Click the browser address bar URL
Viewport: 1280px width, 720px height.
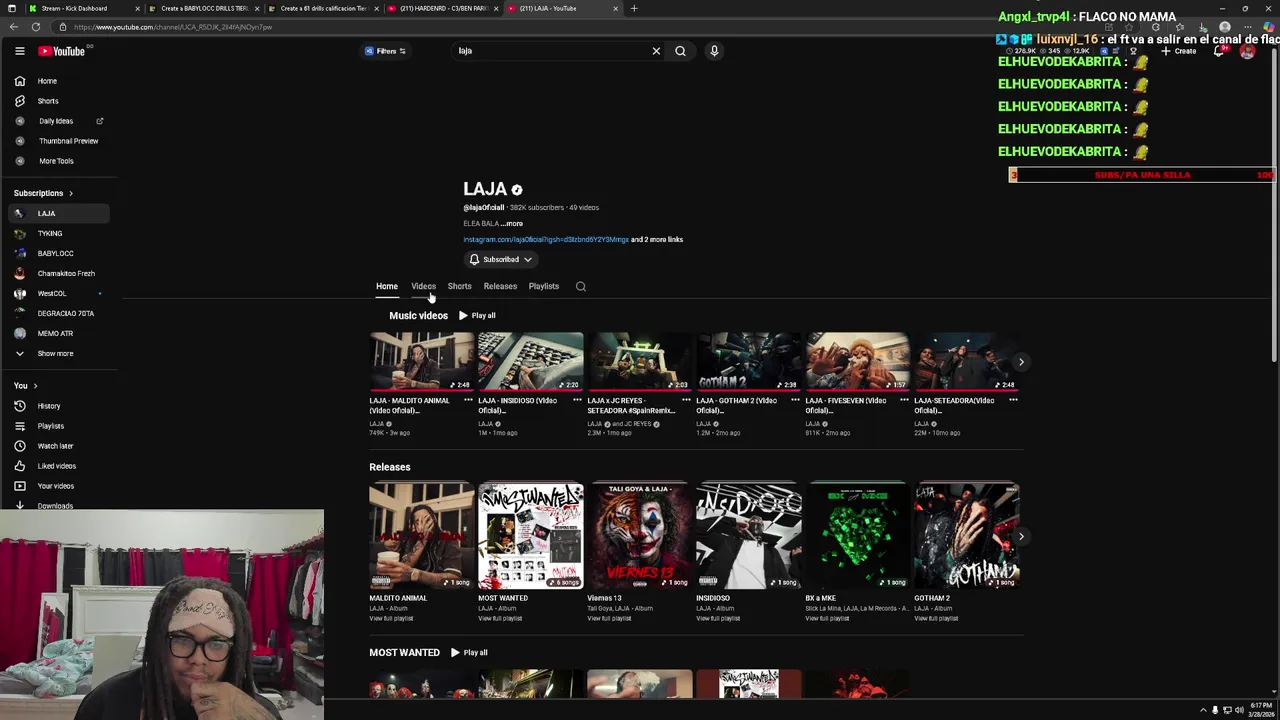point(172,27)
